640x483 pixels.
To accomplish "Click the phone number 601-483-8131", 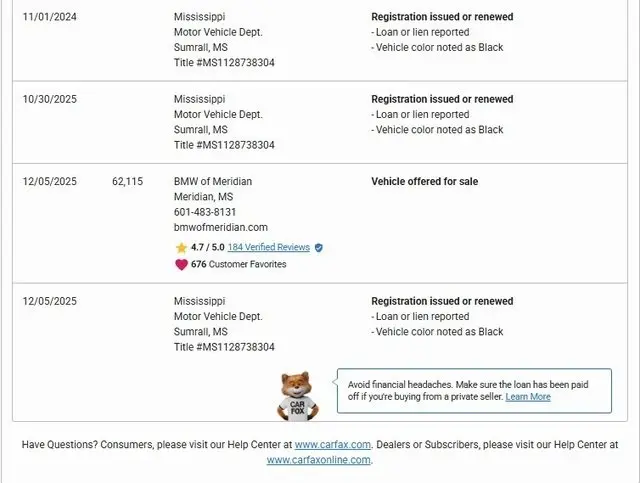I will click(205, 212).
